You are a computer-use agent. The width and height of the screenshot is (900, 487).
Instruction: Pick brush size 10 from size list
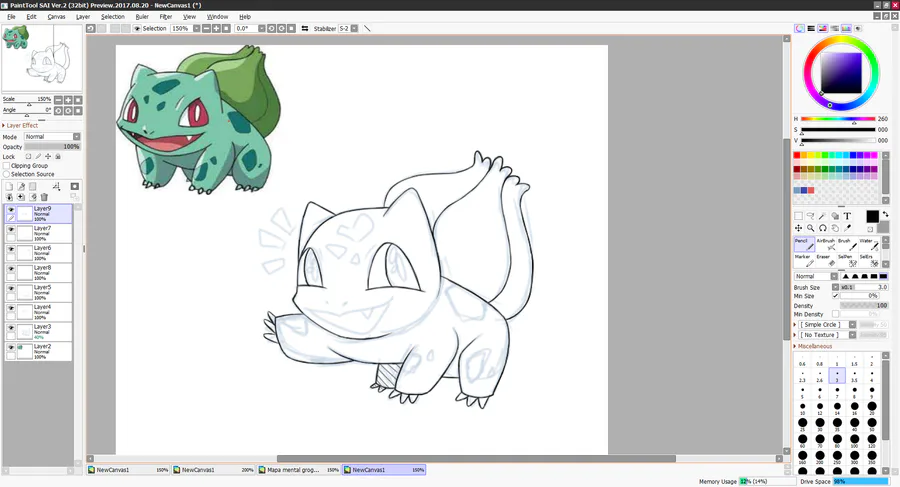[802, 407]
